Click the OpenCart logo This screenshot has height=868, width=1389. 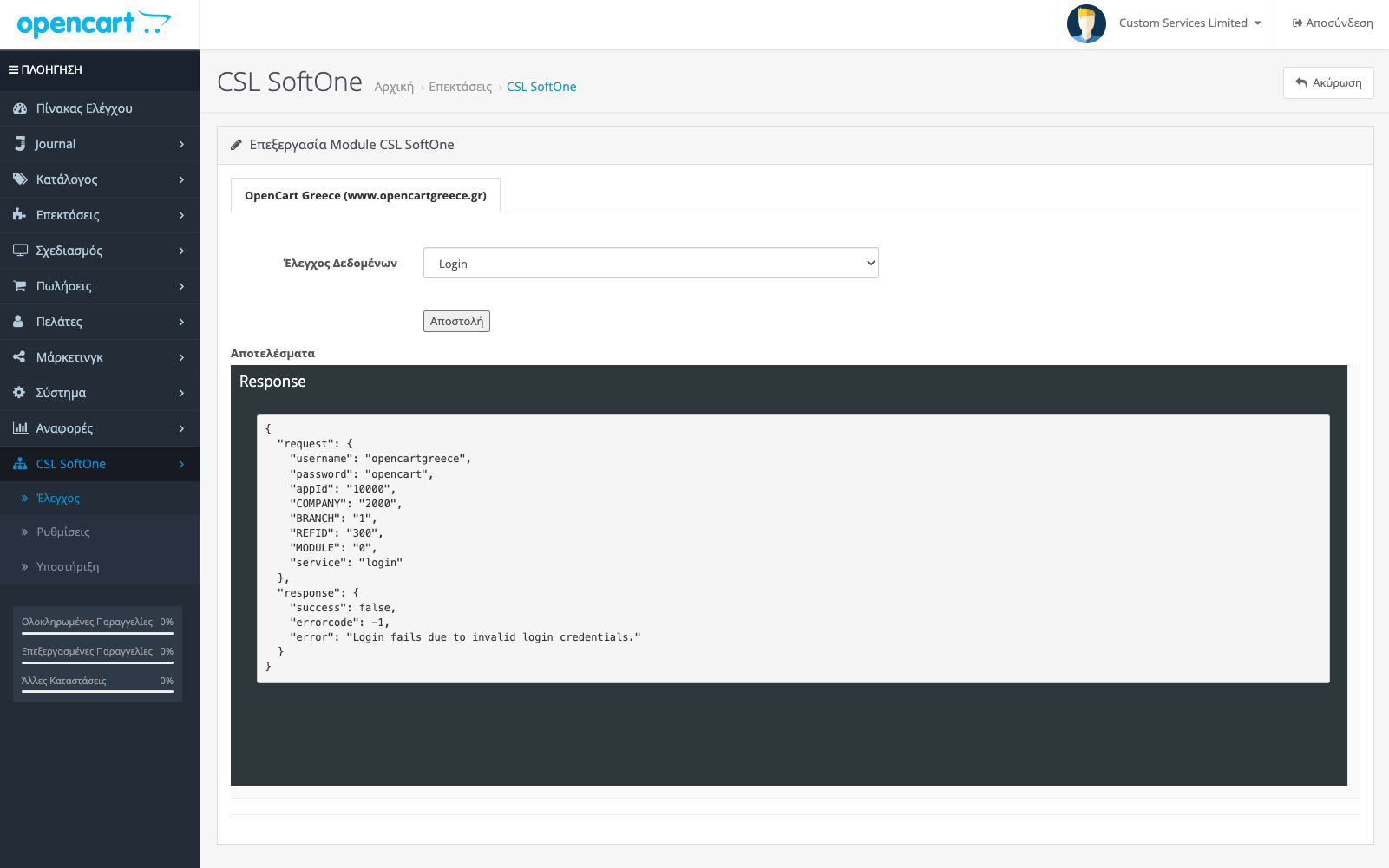94,23
